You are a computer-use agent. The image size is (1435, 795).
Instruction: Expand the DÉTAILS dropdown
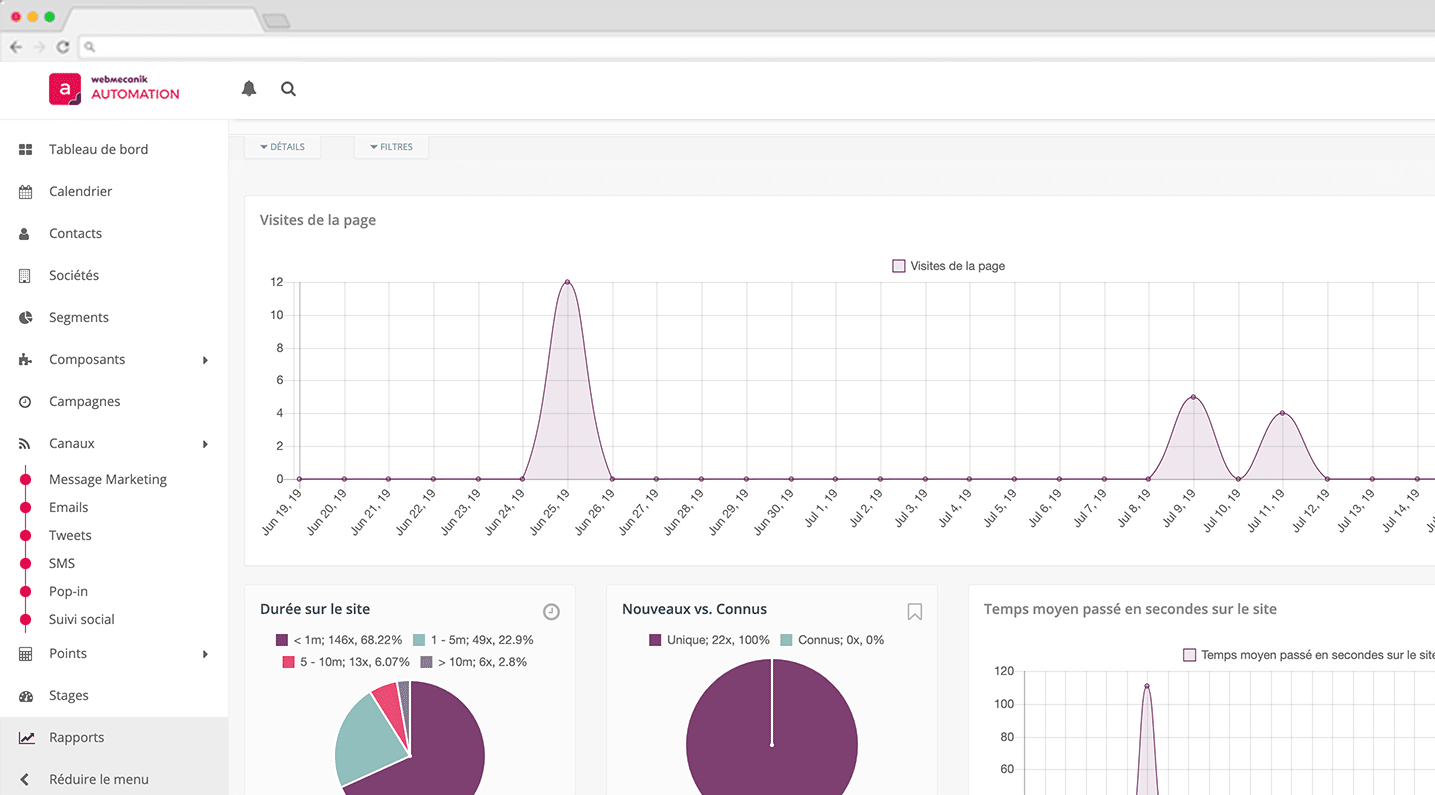pos(282,147)
